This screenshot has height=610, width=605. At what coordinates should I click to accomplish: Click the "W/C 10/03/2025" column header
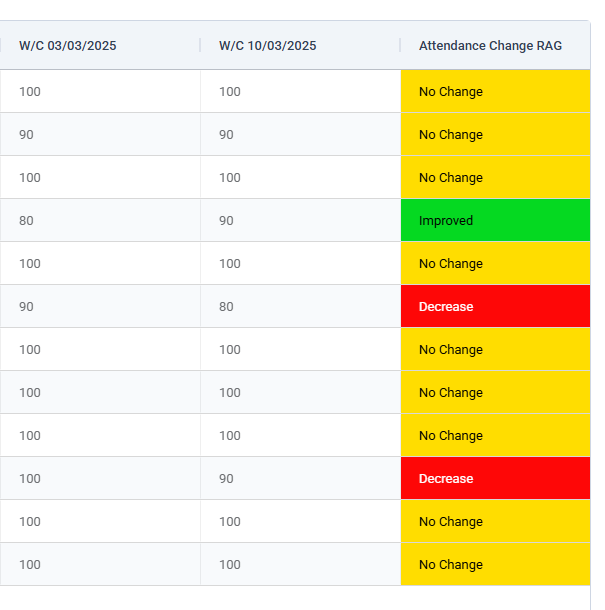[x=267, y=45]
